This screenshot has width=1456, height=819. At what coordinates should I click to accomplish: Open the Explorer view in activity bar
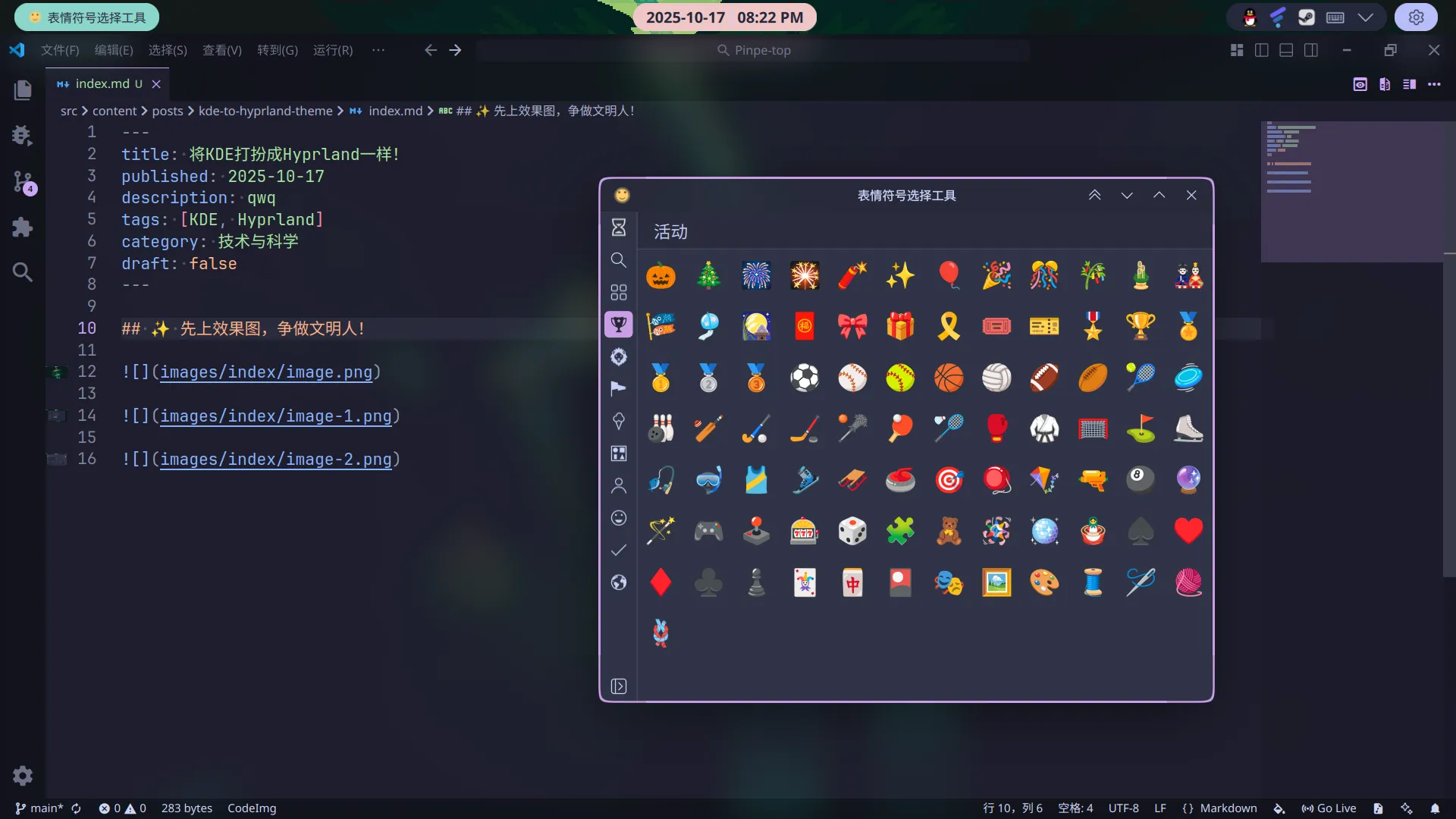23,90
